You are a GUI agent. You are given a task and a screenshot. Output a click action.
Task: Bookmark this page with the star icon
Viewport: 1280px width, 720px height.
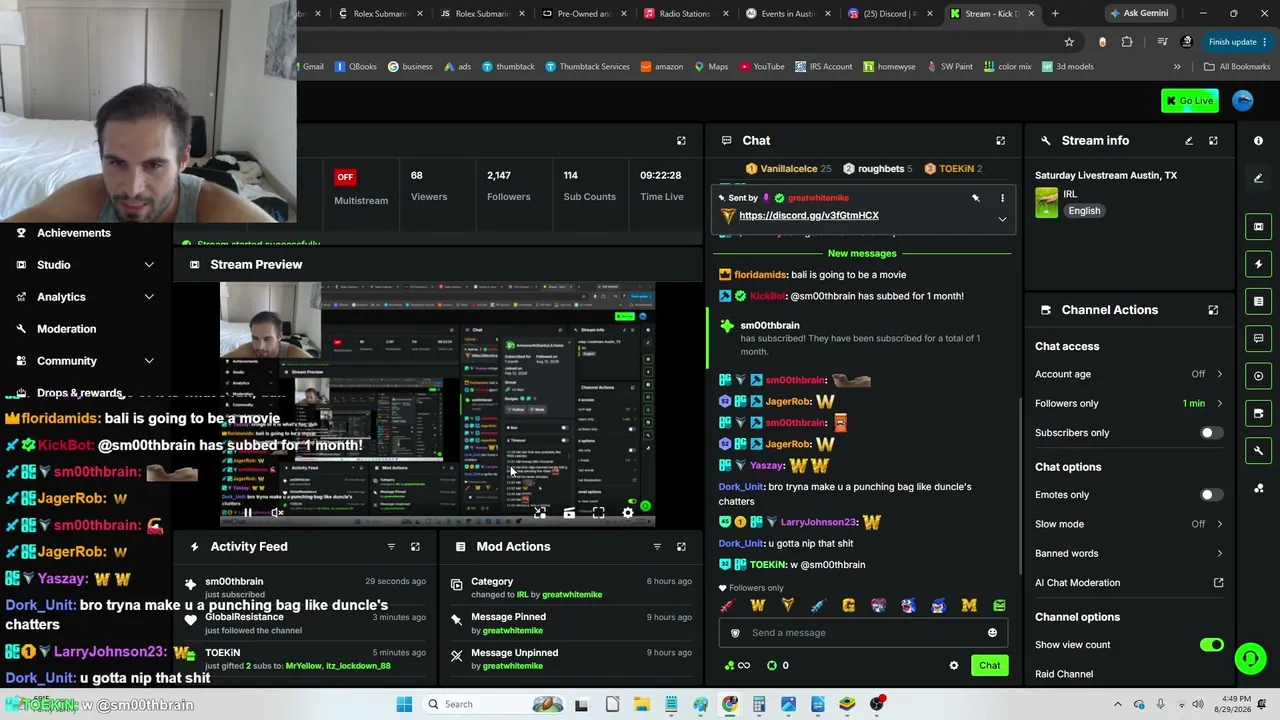(1069, 42)
